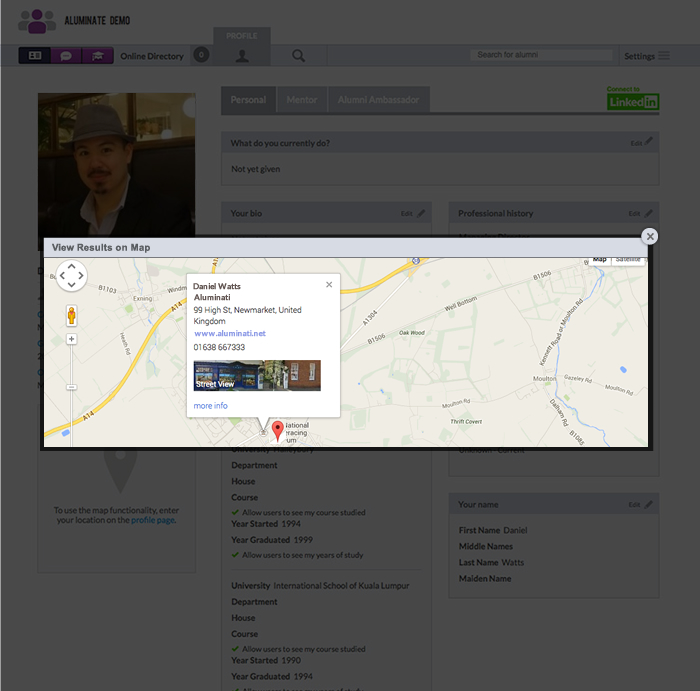Click the red location marker pin

[278, 430]
